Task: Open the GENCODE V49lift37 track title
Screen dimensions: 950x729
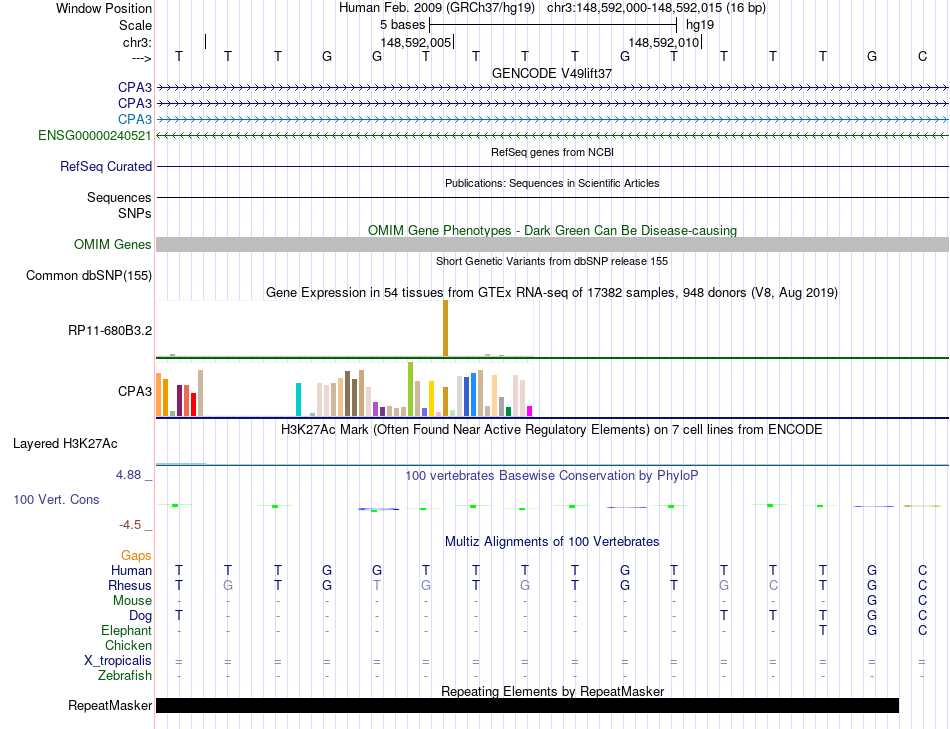Action: (552, 73)
